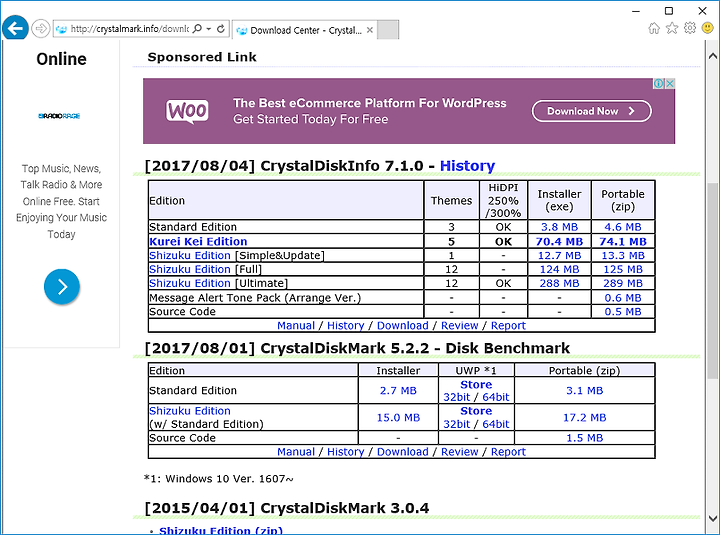The height and width of the screenshot is (535, 720).
Task: Click the blue arrow circle in sidebar ad
Action: pos(62,287)
